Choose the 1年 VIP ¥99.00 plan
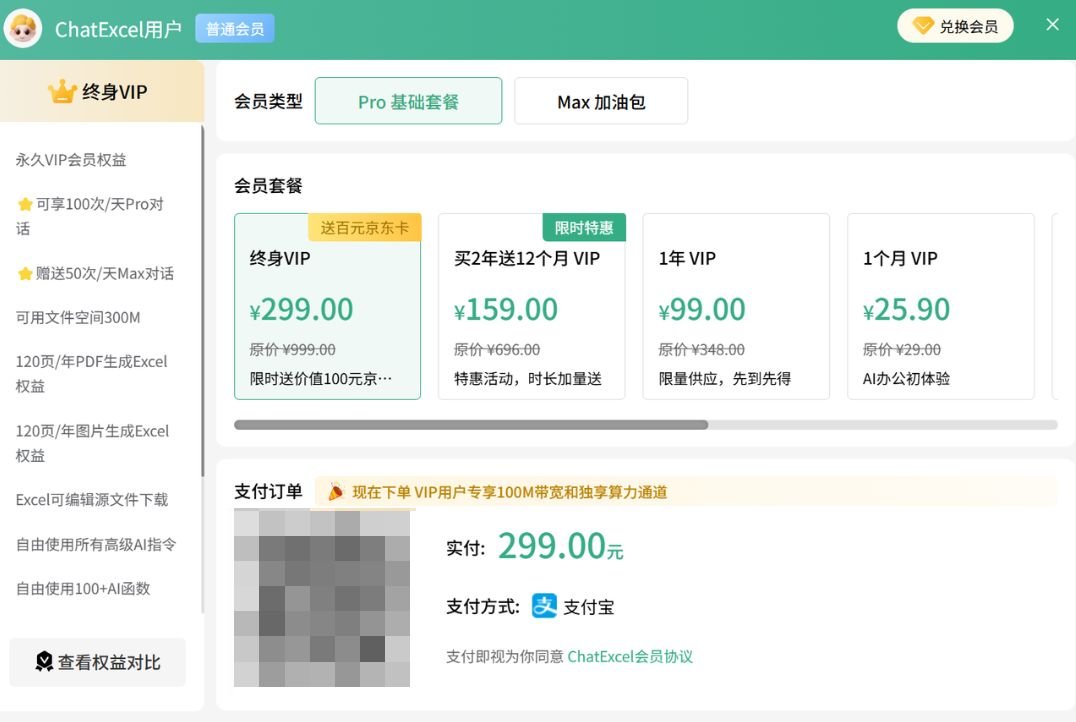1076x722 pixels. tap(736, 306)
